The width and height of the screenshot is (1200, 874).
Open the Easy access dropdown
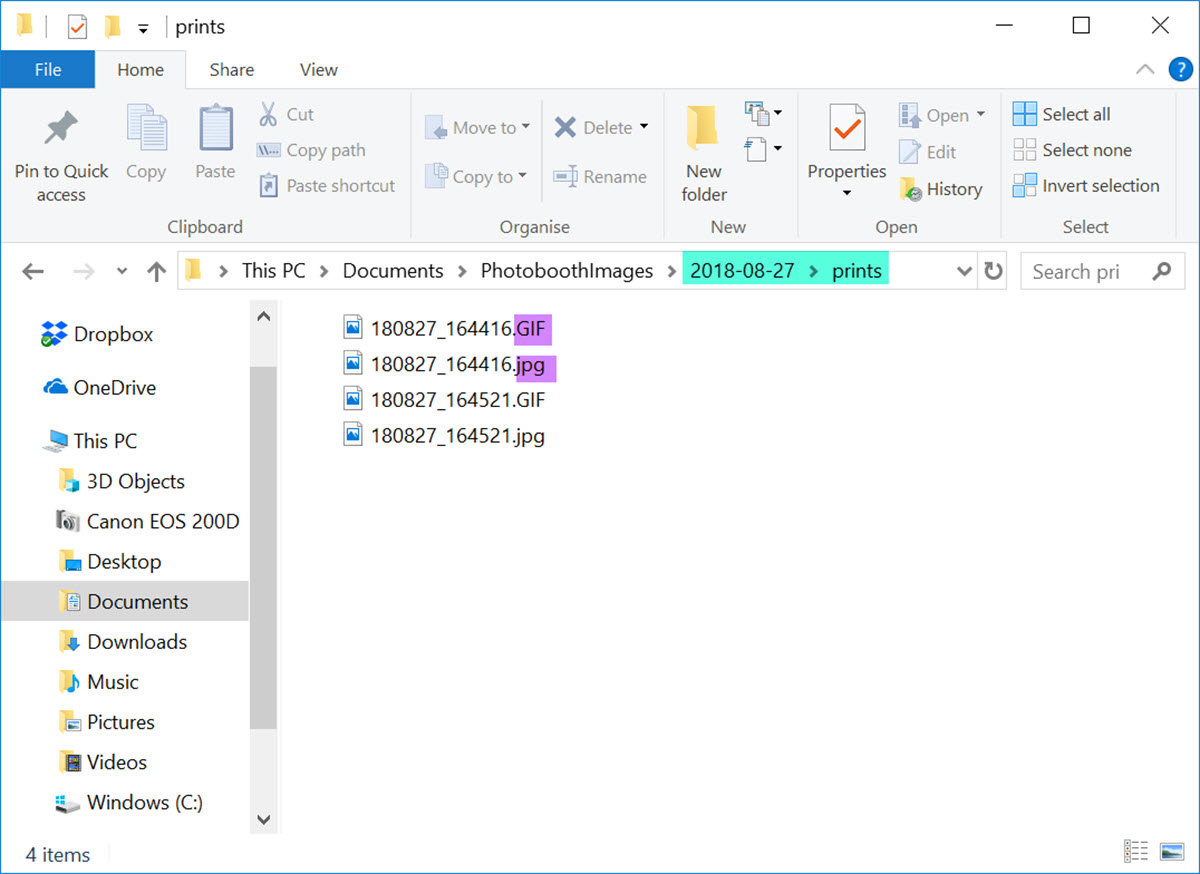point(763,150)
